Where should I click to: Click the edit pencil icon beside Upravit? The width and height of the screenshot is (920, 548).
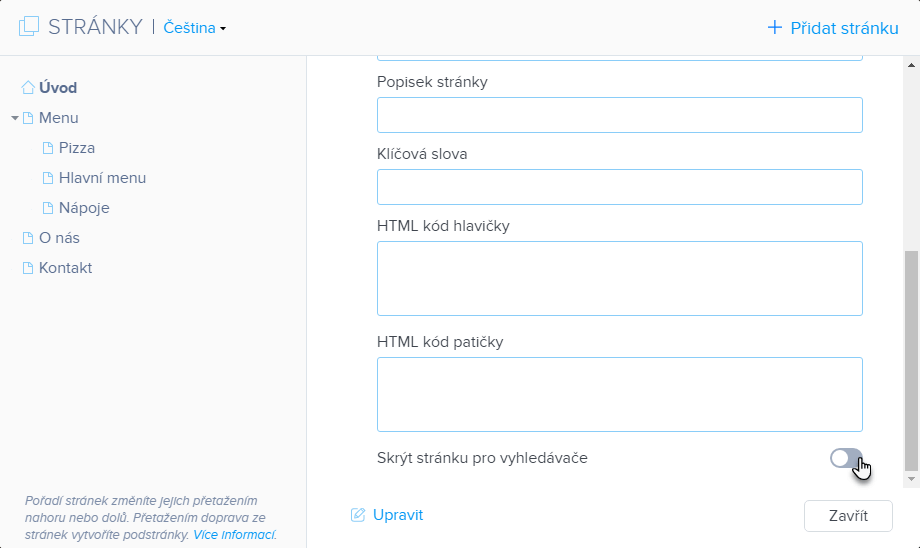(358, 515)
